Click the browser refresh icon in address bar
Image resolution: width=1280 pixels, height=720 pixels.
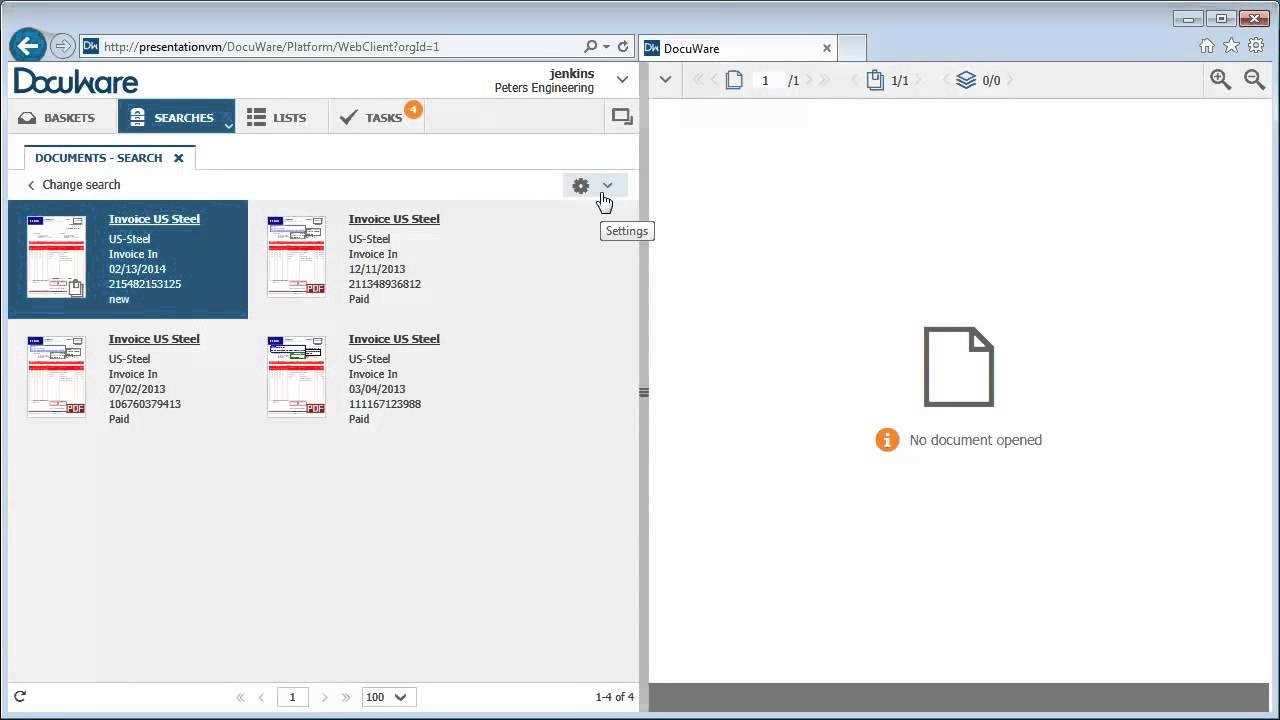(623, 46)
